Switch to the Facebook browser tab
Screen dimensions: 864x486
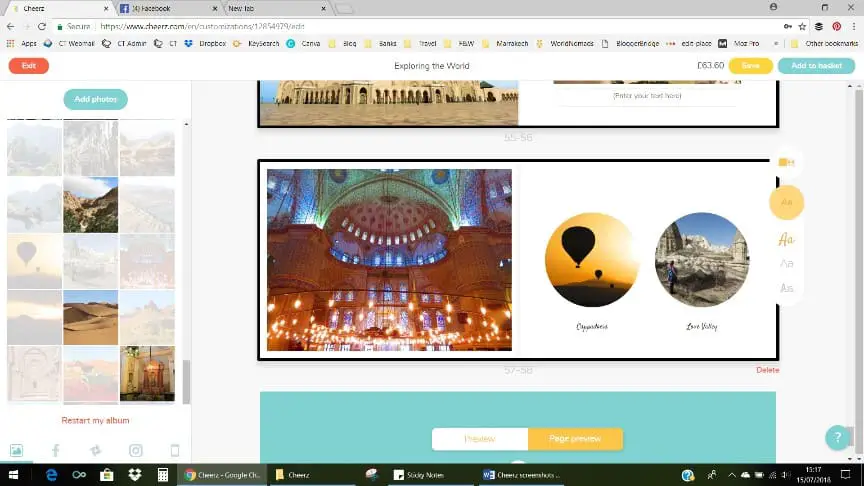coord(166,9)
